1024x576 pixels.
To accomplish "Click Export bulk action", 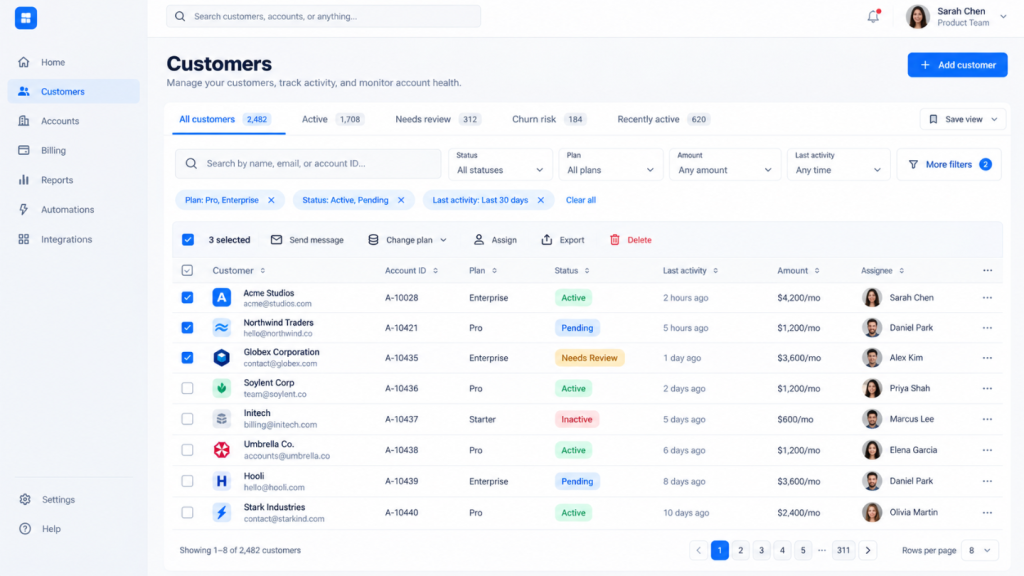I will (562, 240).
